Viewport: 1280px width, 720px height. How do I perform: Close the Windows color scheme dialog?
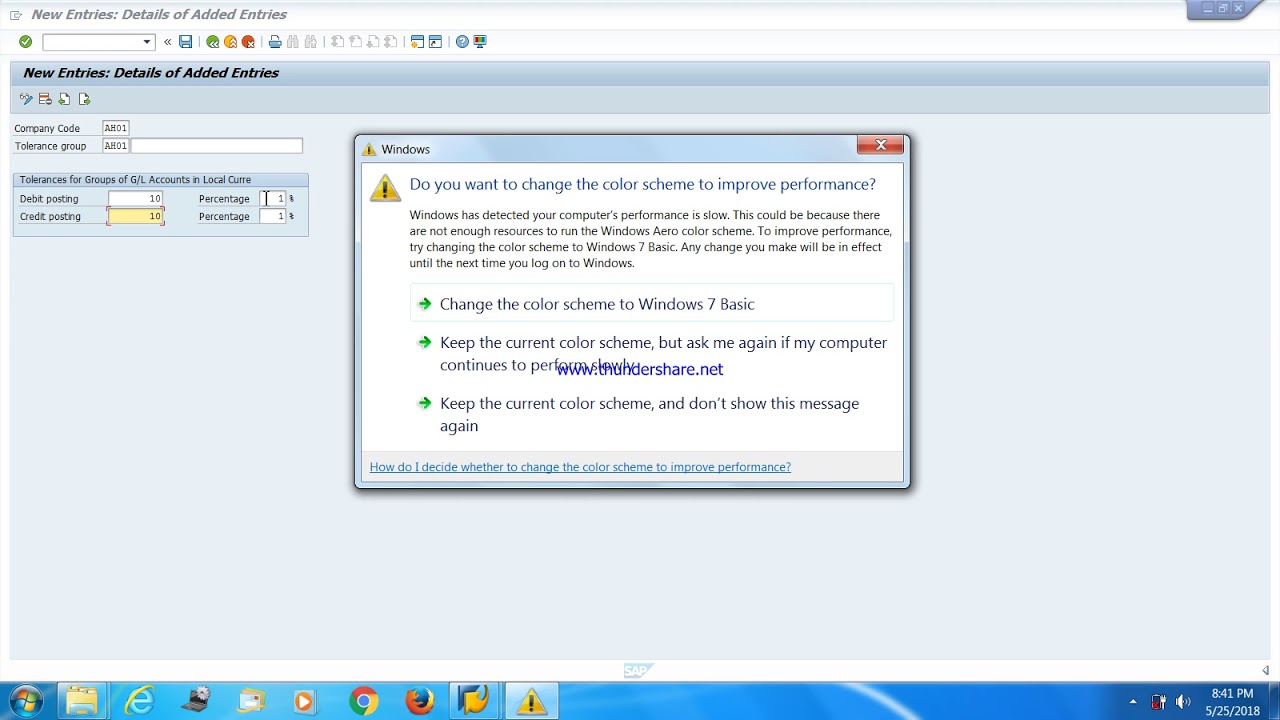881,145
